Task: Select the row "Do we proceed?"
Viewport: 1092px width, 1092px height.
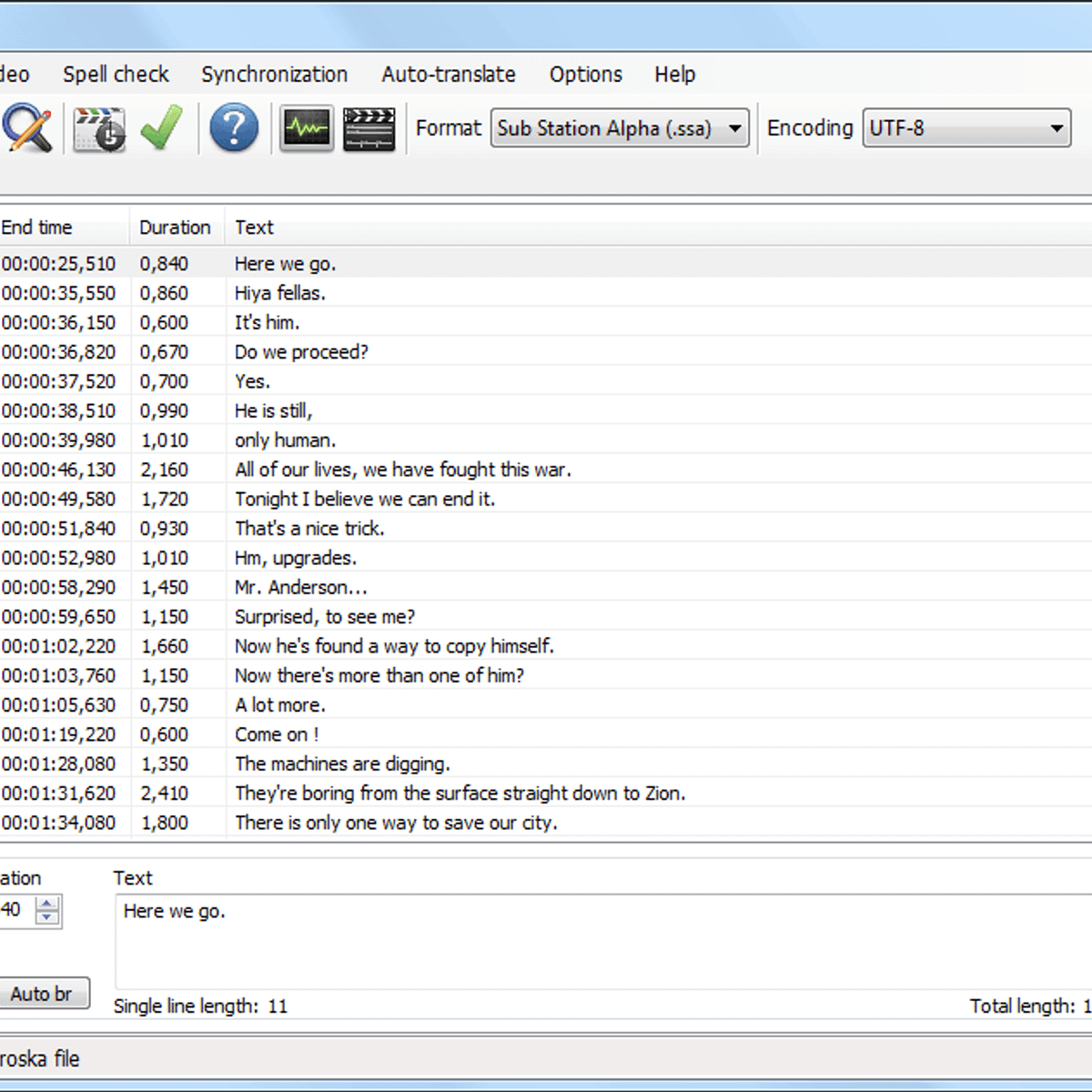Action: pyautogui.click(x=301, y=352)
